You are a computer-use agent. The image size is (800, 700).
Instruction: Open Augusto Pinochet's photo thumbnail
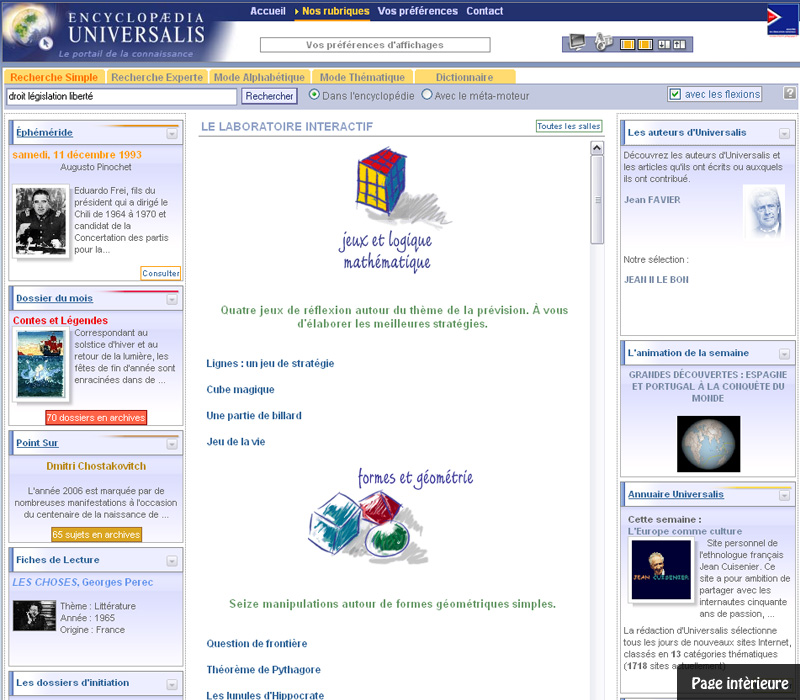point(41,221)
